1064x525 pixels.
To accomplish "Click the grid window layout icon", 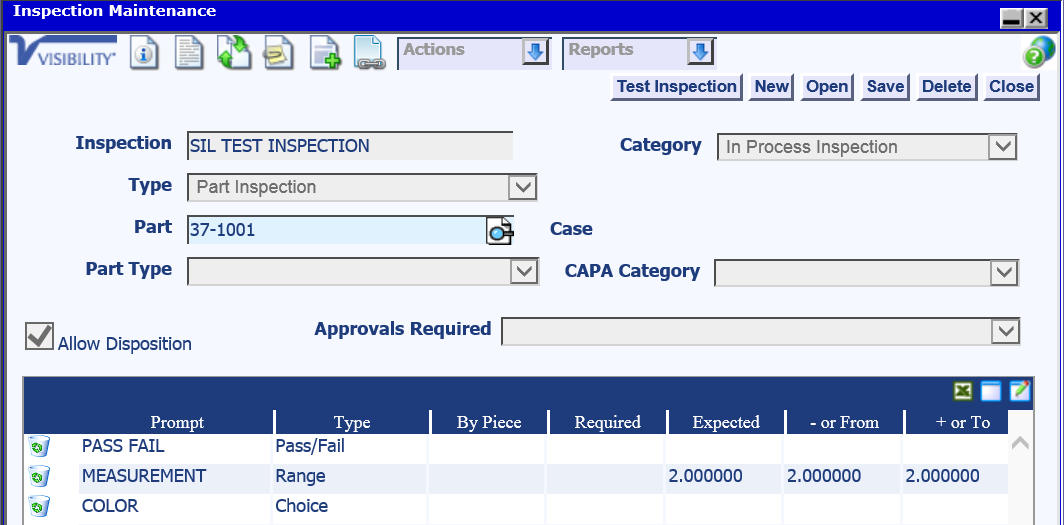I will point(991,391).
